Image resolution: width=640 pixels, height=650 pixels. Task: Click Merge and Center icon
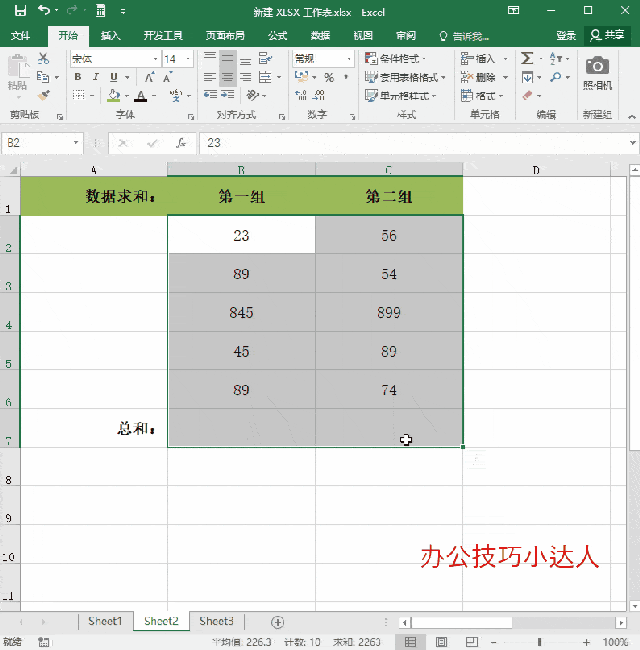[x=265, y=77]
